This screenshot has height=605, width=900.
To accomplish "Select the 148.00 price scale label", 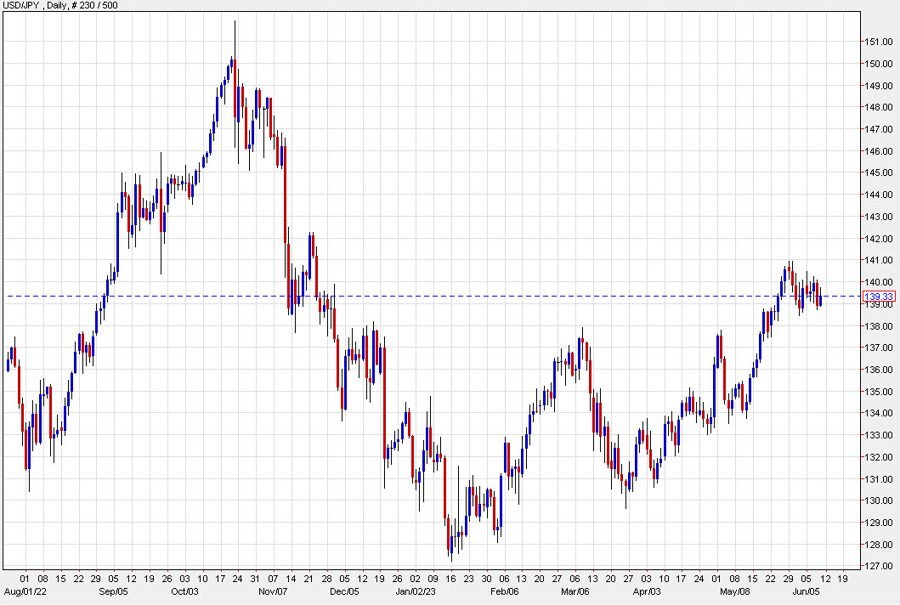I will coord(876,108).
